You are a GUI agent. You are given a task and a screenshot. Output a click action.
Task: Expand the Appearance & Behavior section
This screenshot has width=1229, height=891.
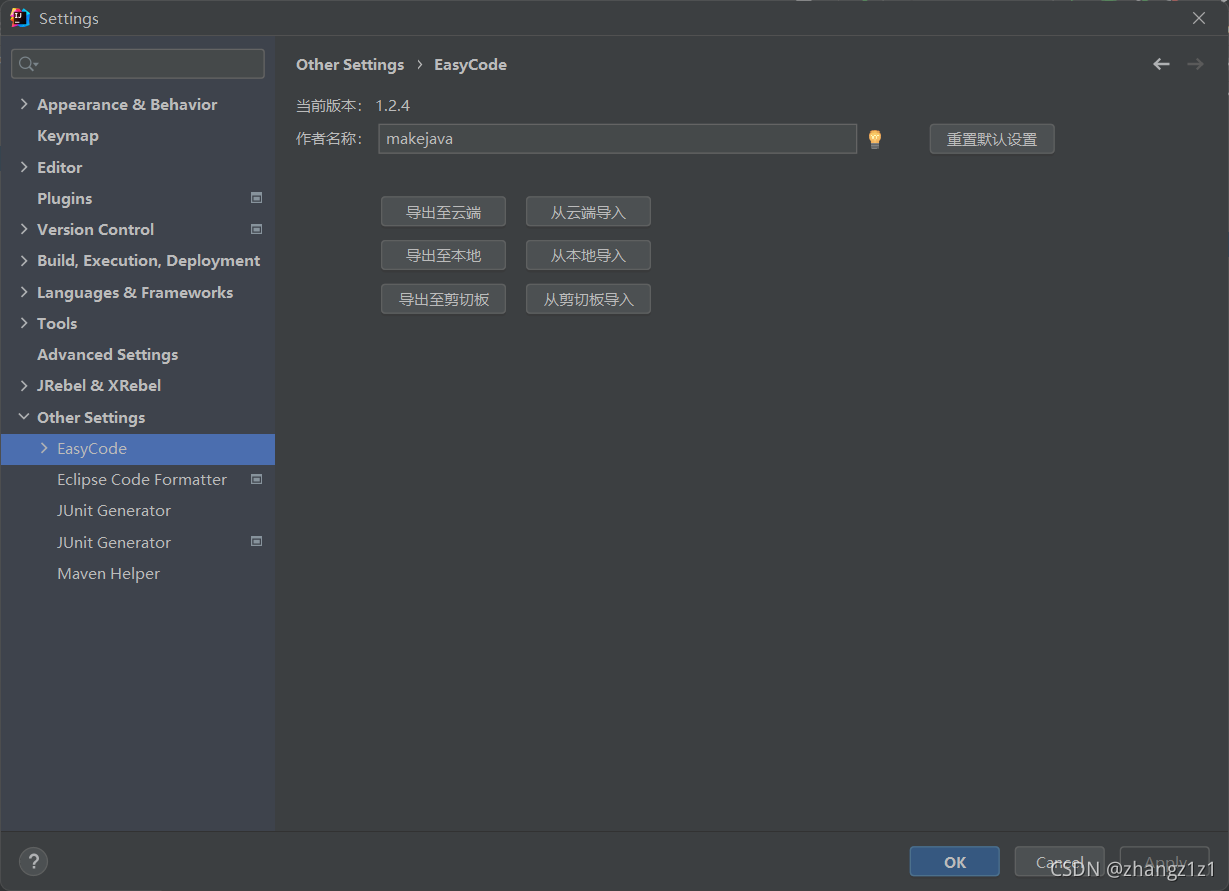24,104
